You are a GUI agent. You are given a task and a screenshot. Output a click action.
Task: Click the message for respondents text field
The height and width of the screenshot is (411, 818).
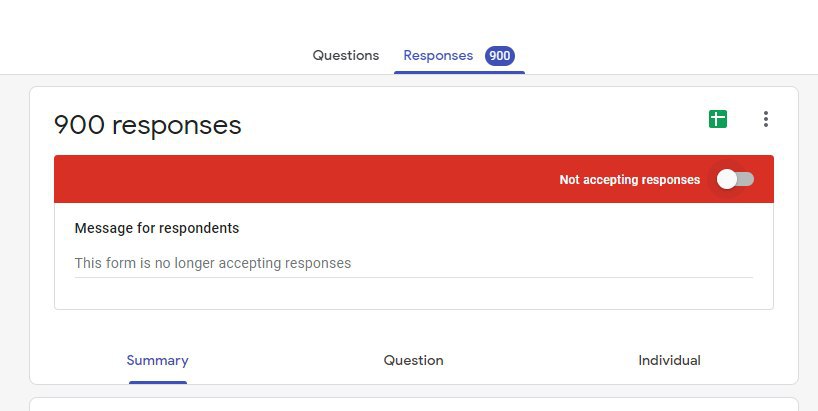414,263
